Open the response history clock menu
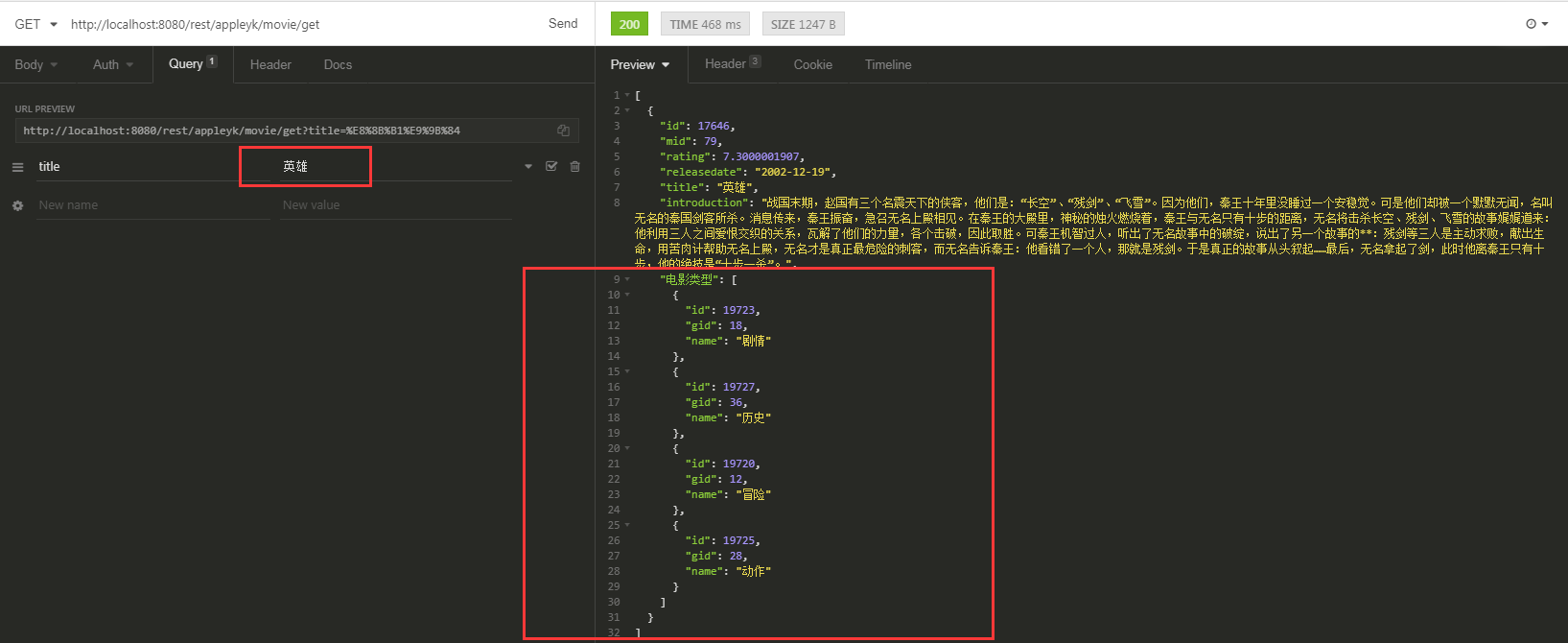Screen dimensions: 1568x643 (1536, 24)
